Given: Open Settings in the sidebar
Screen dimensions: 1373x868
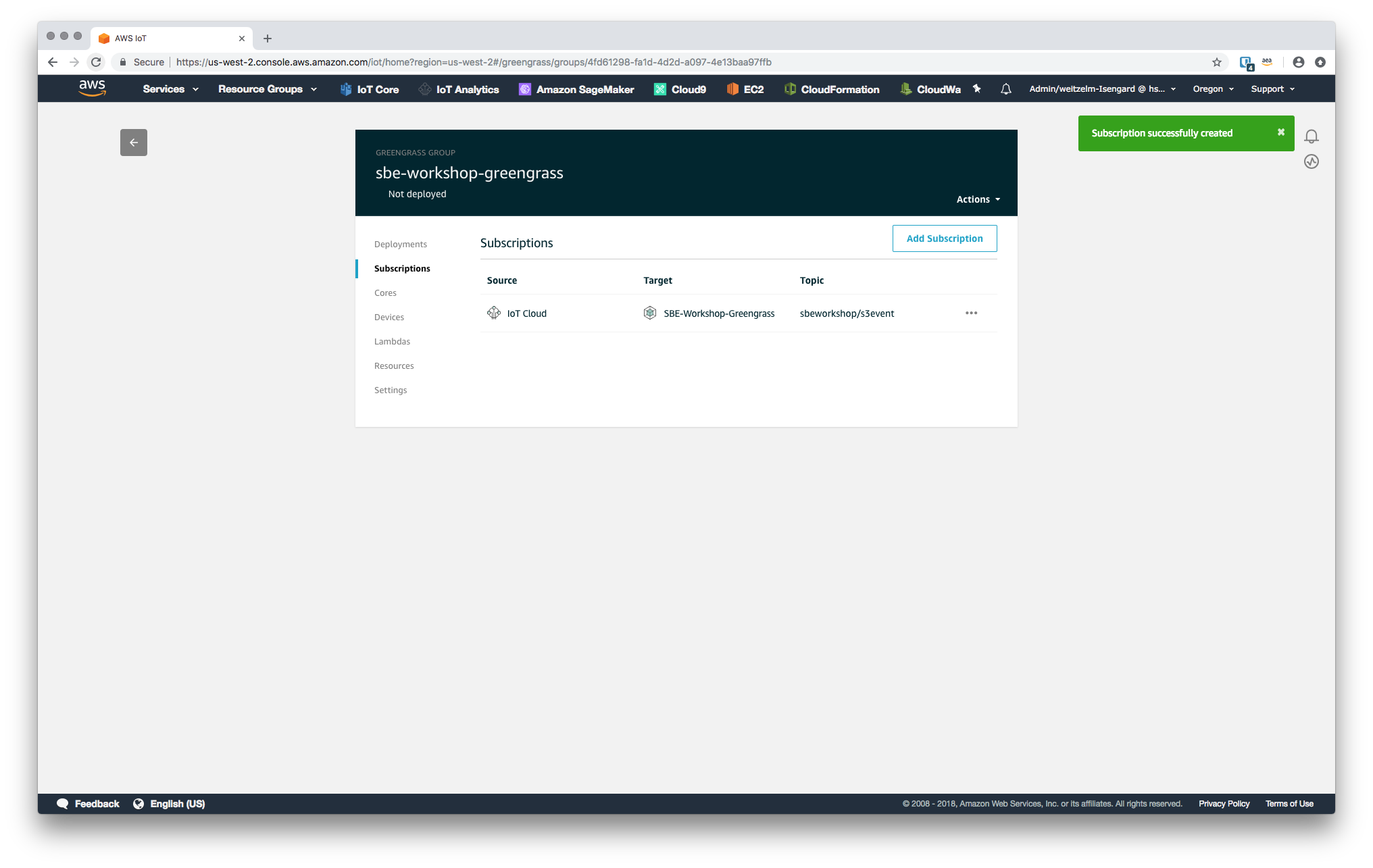Looking at the screenshot, I should 391,390.
